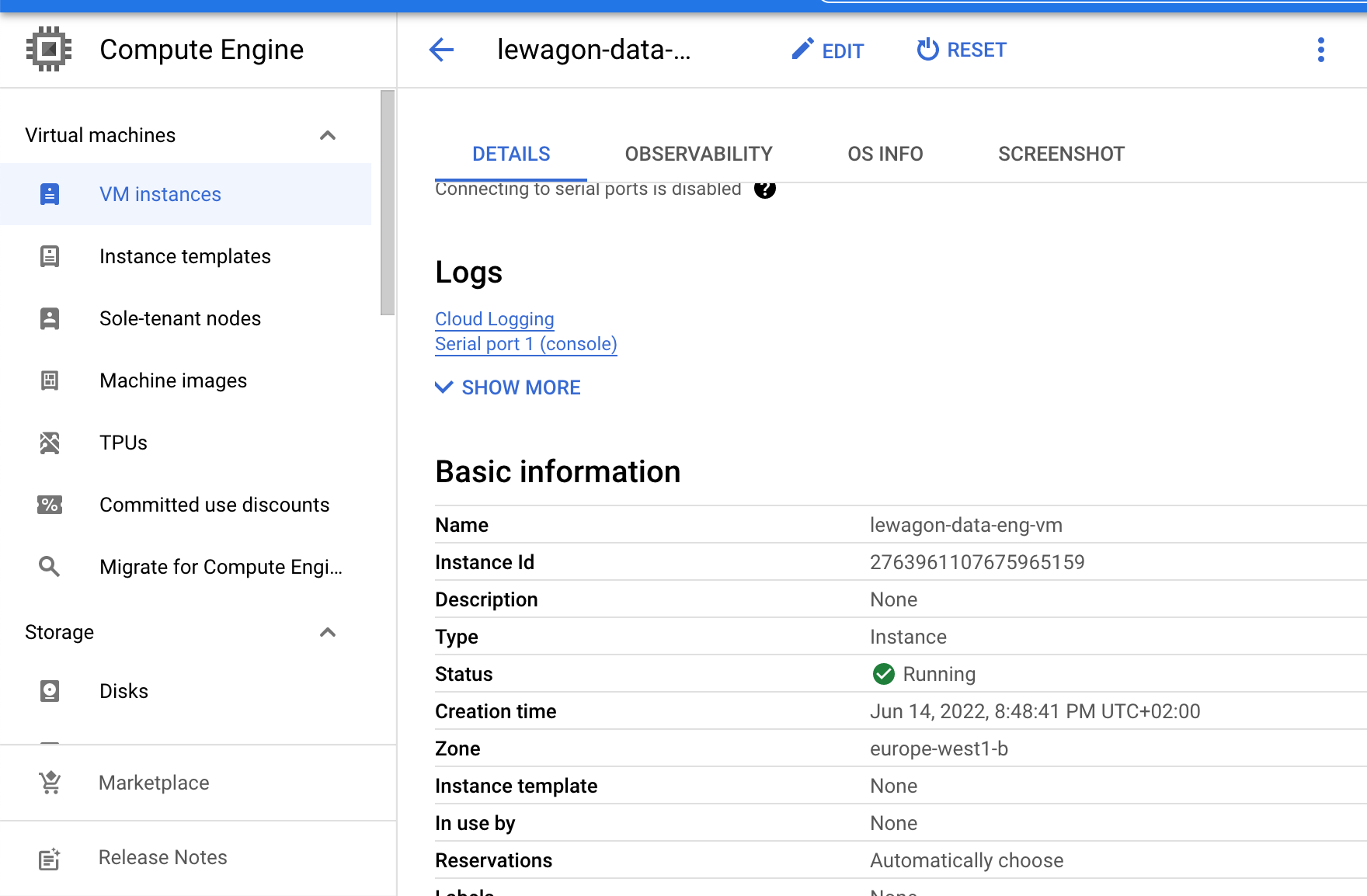Click the green Running status checkmark icon
Viewport: 1367px width, 896px height.
[x=884, y=674]
